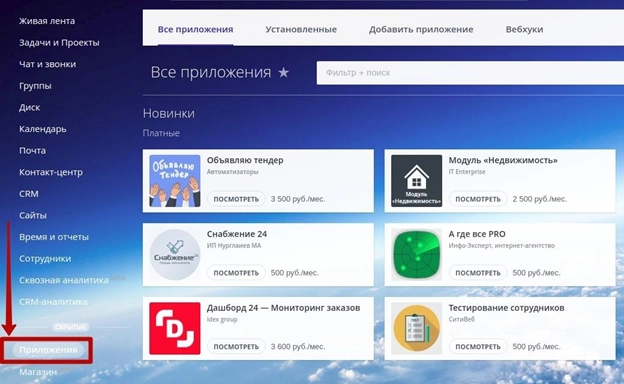Click the ИП Нурглаиев МА developer name
The image size is (624, 384).
(234, 246)
